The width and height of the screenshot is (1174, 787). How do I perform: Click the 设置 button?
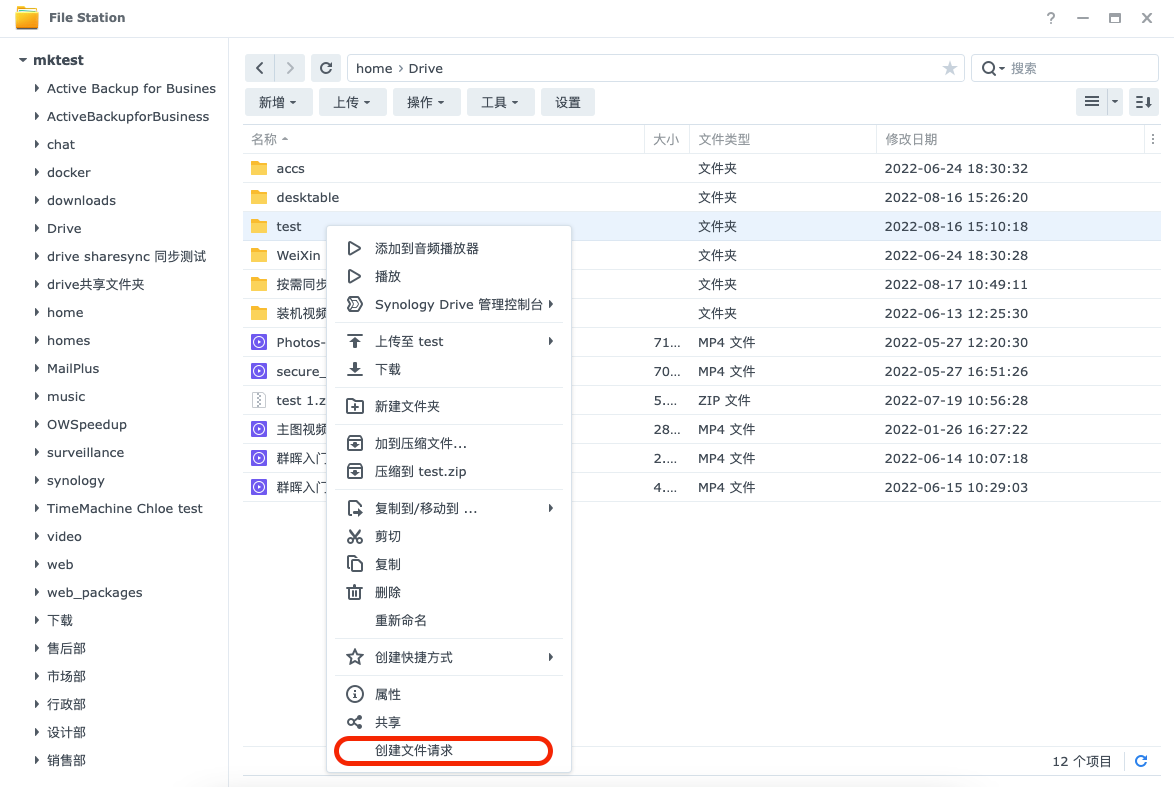[568, 102]
